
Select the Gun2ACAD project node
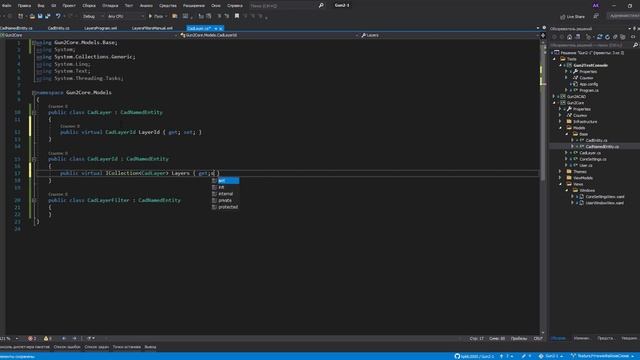point(576,97)
